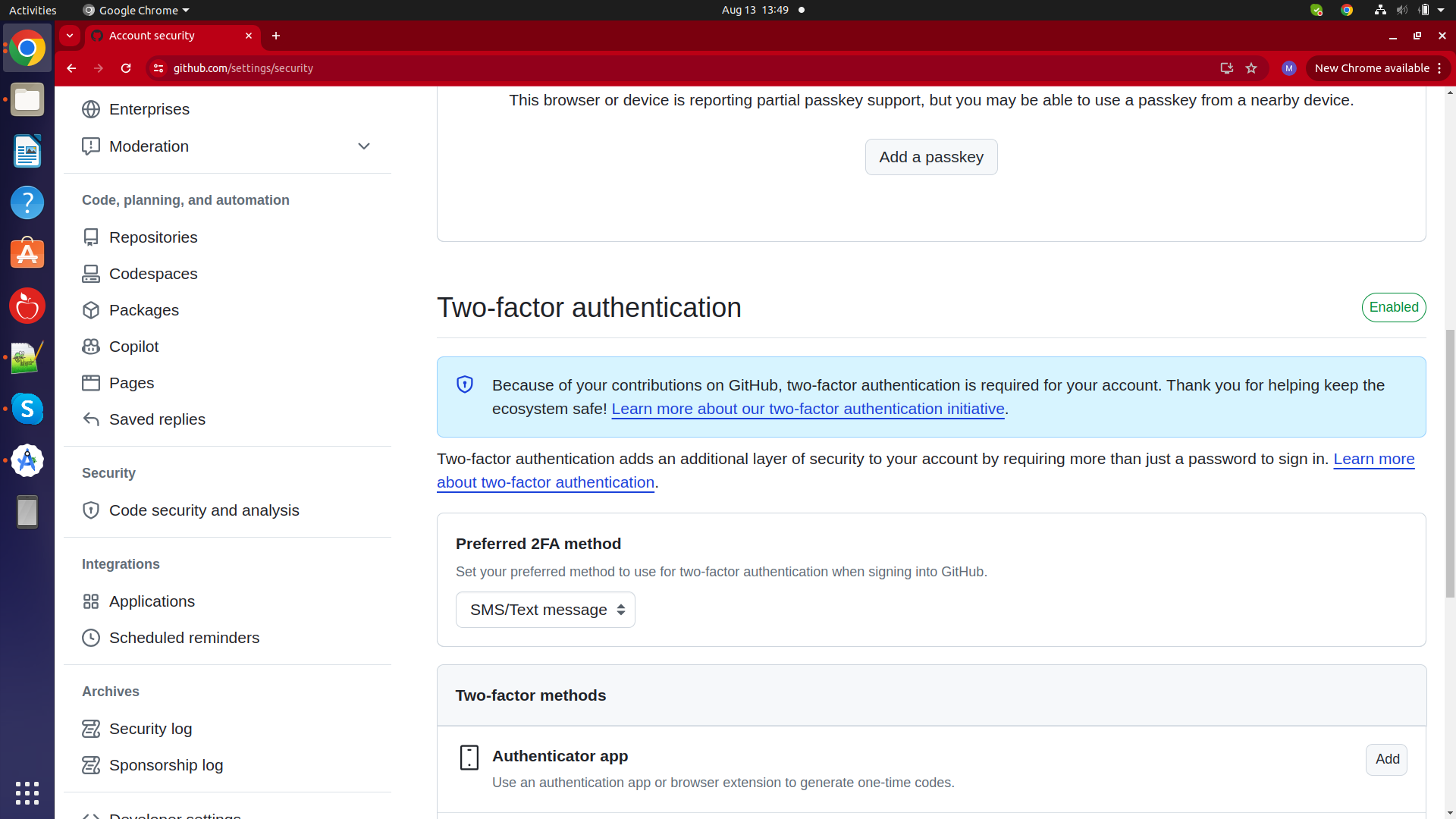1456x819 pixels.
Task: Open the tab search dropdown arrow
Action: (x=70, y=36)
